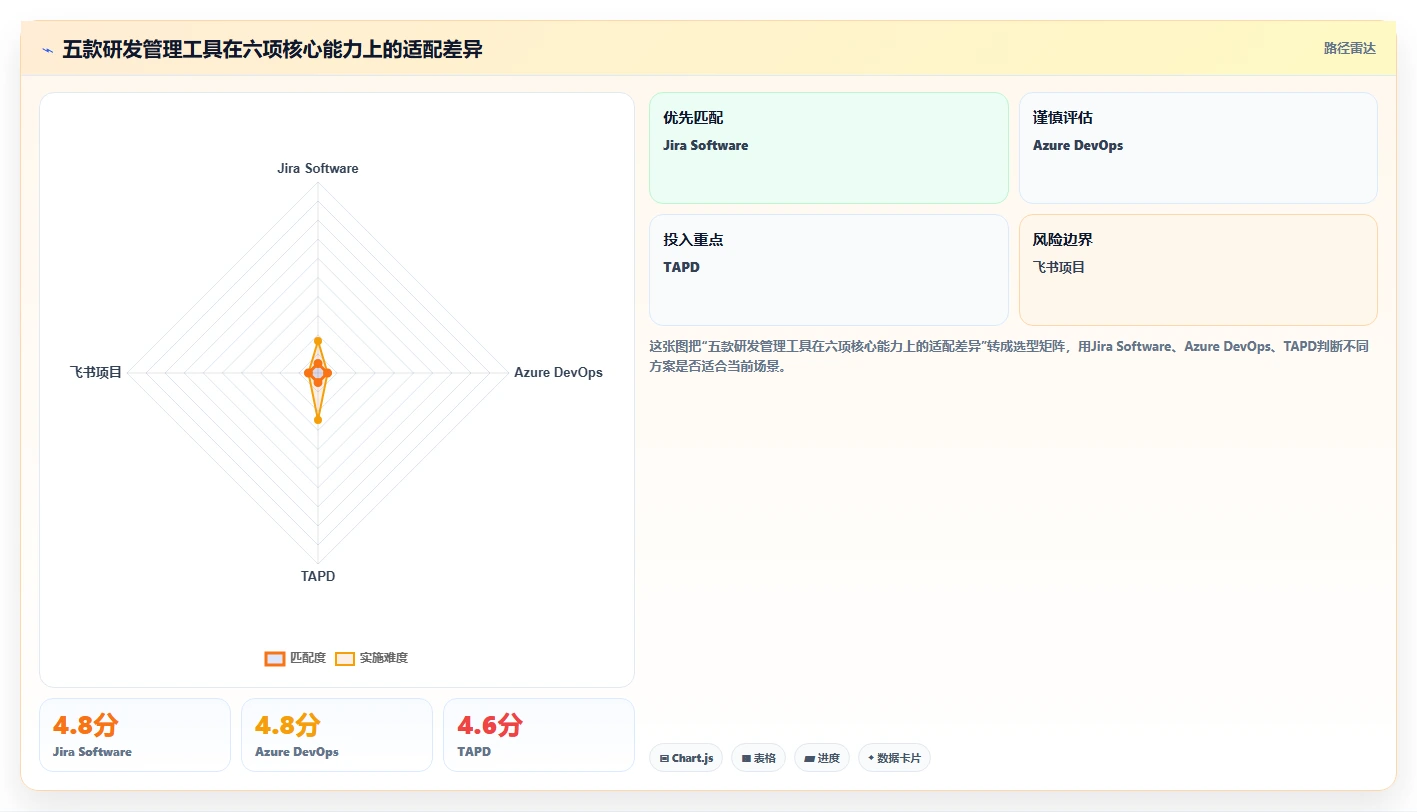
Task: Click the description paragraph under the cards
Action: click(x=1009, y=356)
